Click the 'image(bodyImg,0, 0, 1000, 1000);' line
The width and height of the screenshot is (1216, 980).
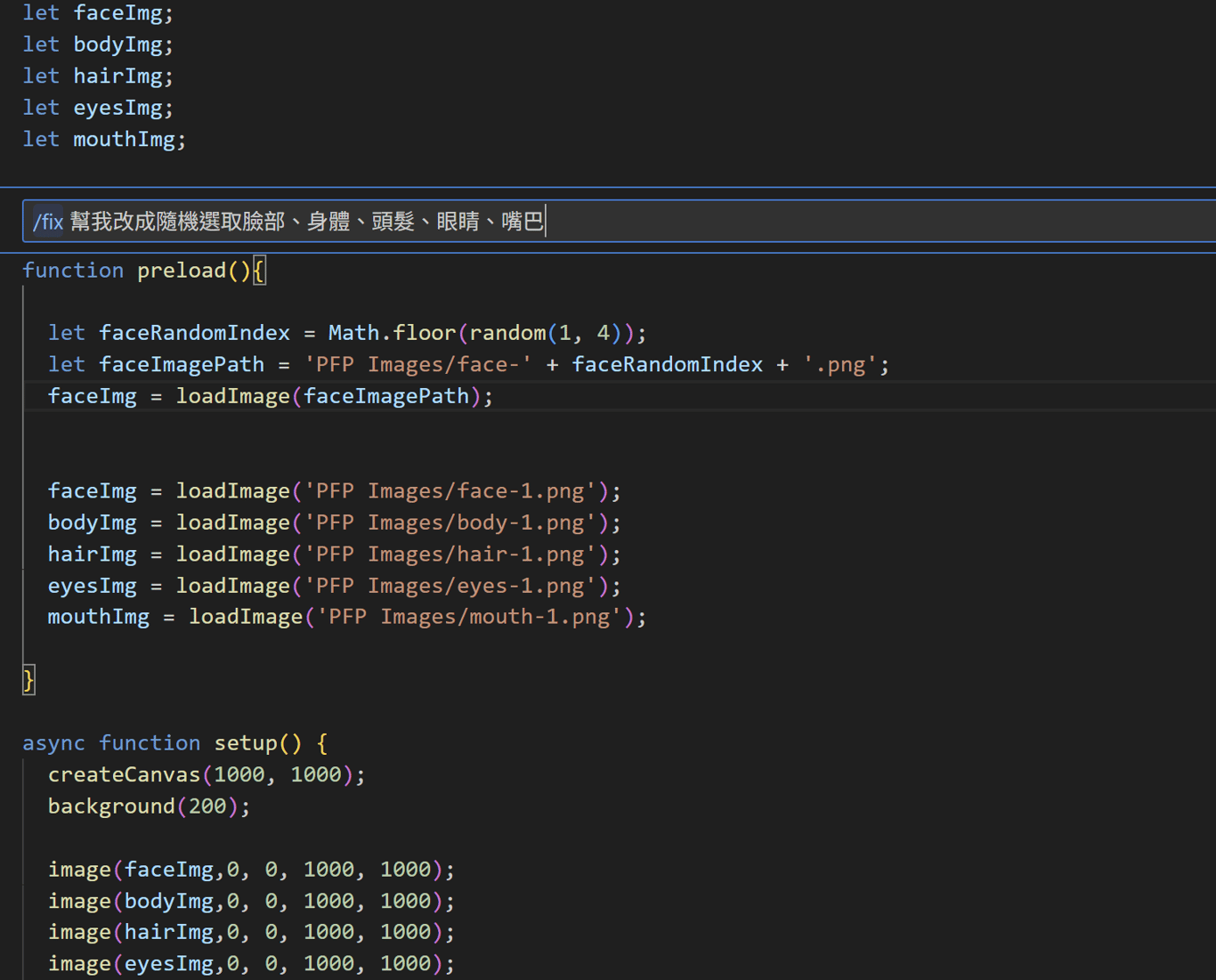[x=251, y=901]
